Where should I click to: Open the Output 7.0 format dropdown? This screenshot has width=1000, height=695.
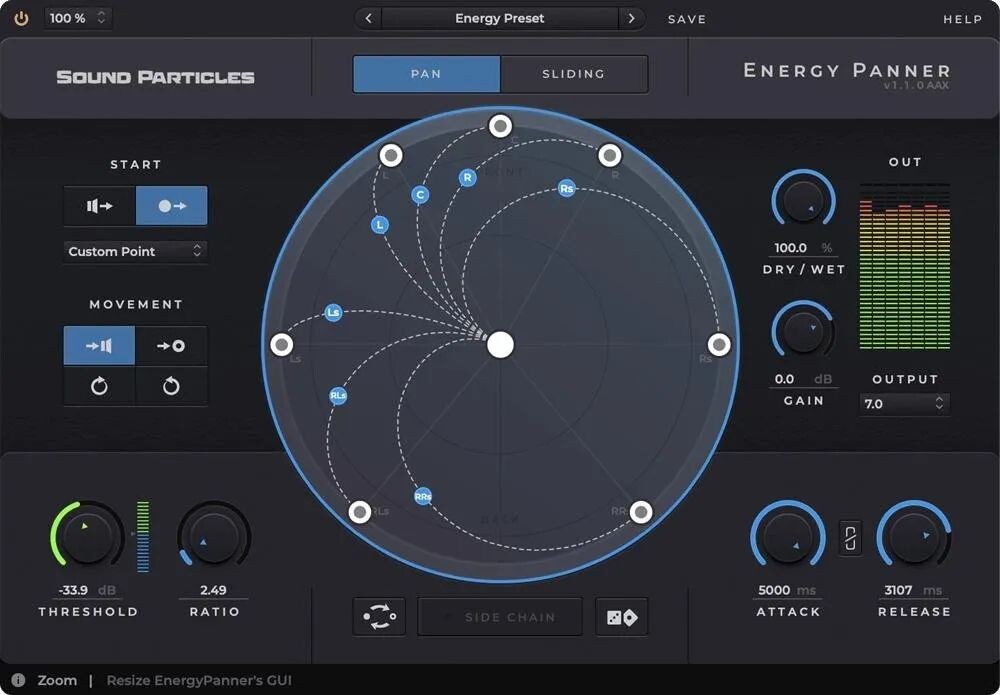point(904,404)
